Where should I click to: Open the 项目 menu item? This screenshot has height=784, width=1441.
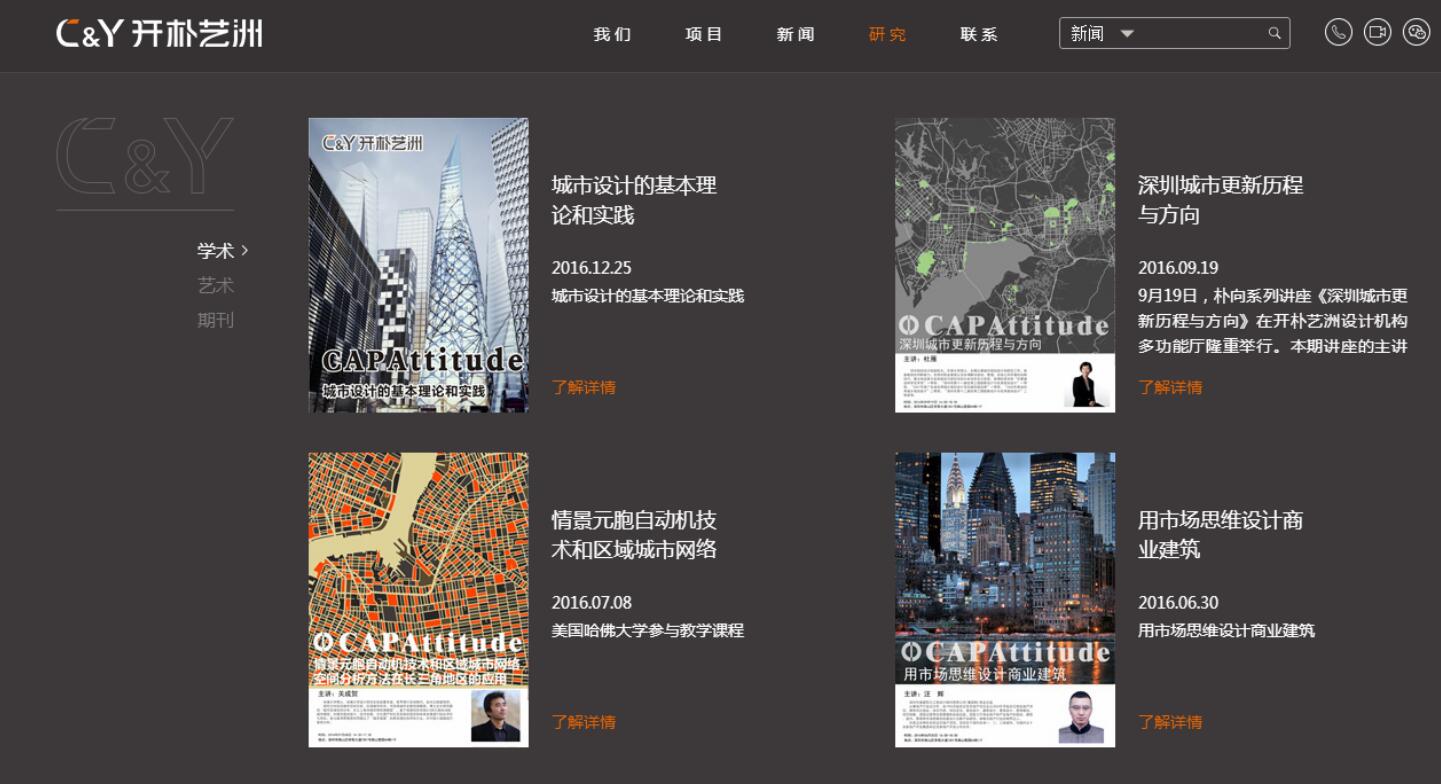pyautogui.click(x=703, y=34)
